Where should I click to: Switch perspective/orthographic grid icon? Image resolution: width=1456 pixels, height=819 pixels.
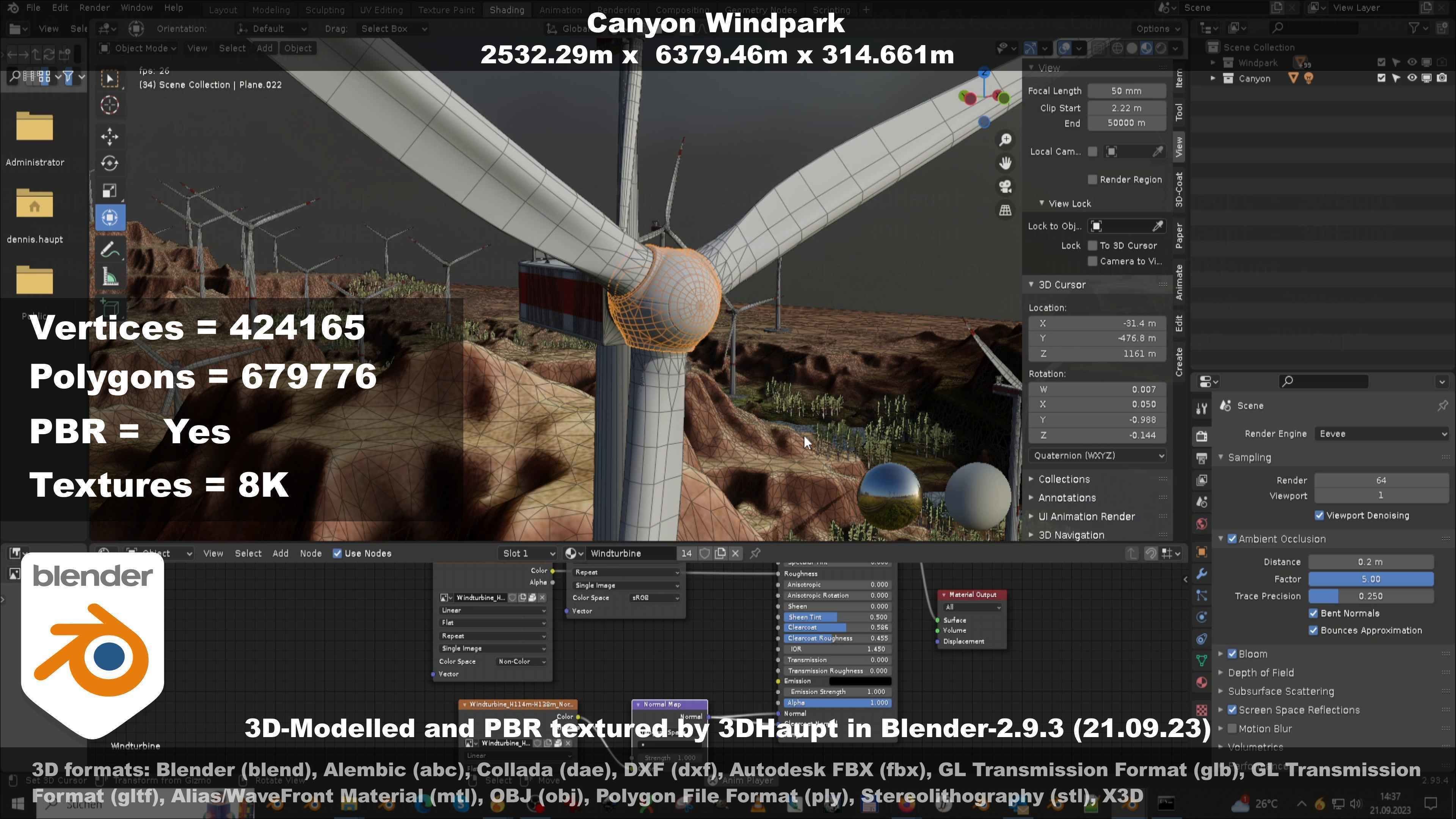click(x=1005, y=210)
